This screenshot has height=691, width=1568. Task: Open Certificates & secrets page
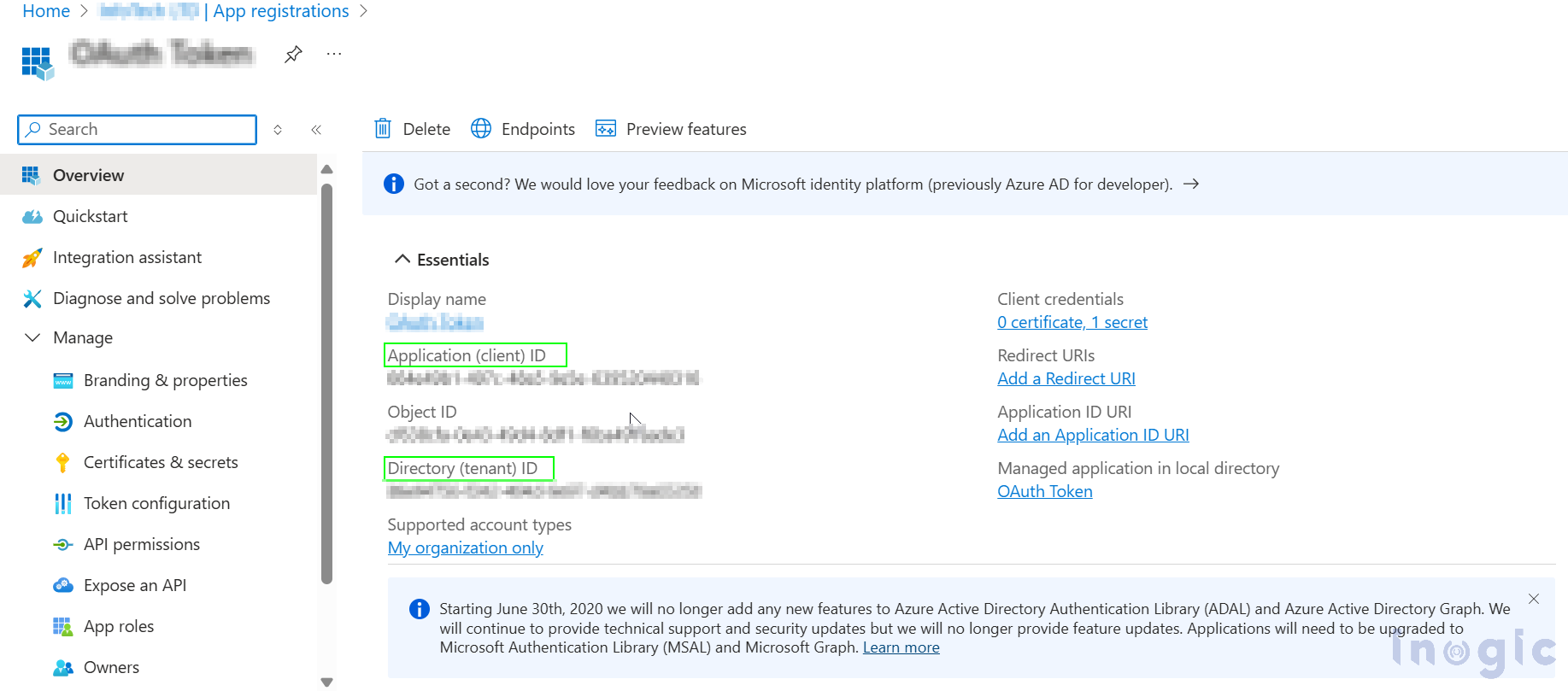161,462
